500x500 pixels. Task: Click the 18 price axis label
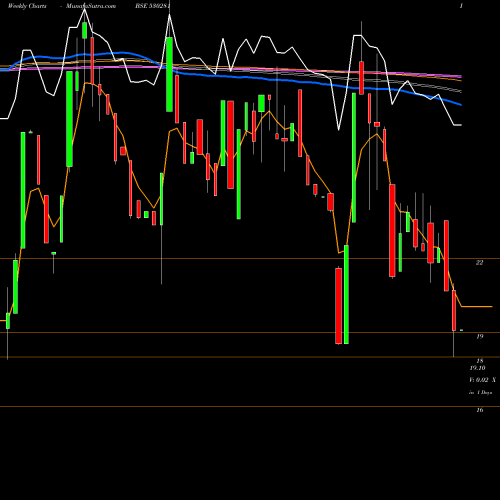point(480,361)
